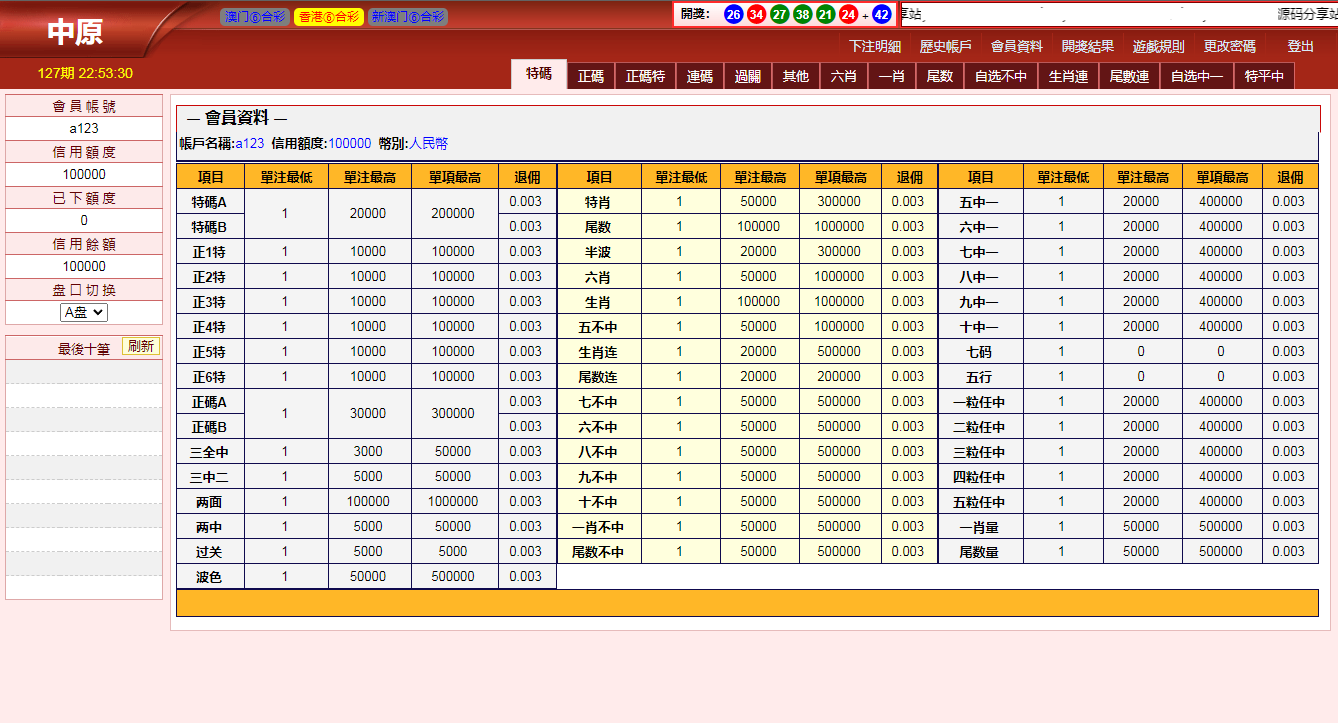Image resolution: width=1338 pixels, height=723 pixels.
Task: Go to 更改密碼 change password
Action: [1230, 46]
